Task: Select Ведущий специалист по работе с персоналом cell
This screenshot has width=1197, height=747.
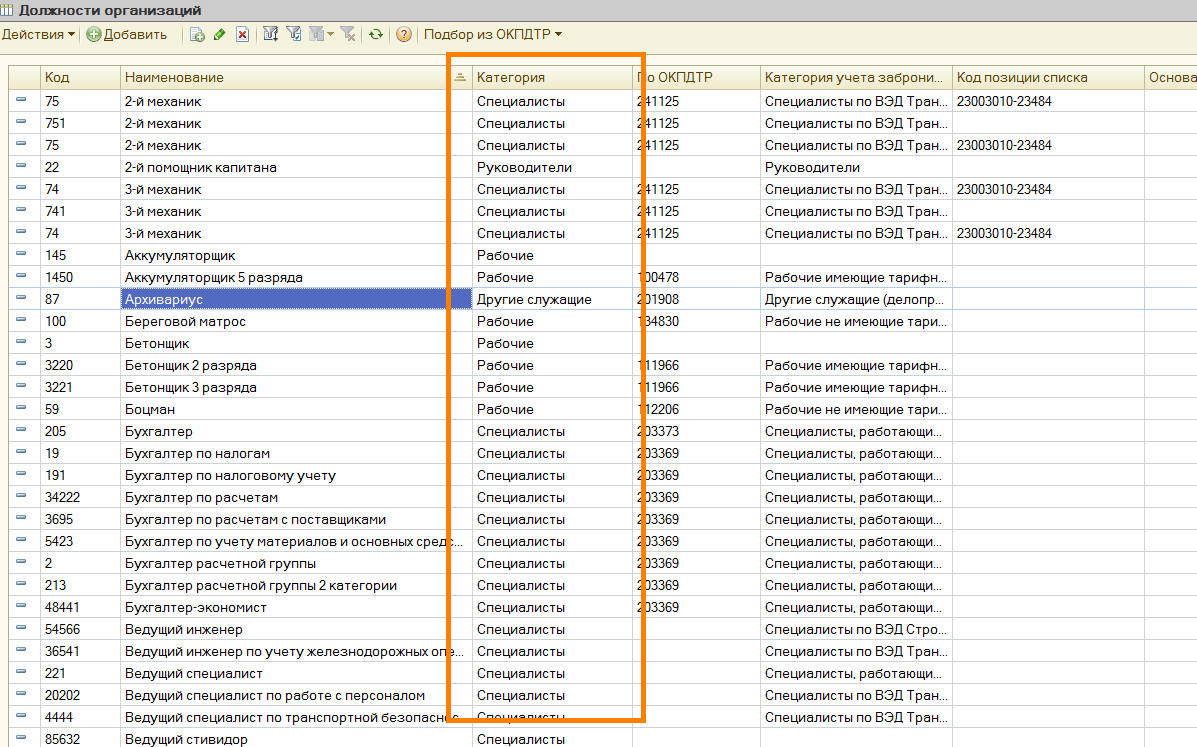Action: 296,695
